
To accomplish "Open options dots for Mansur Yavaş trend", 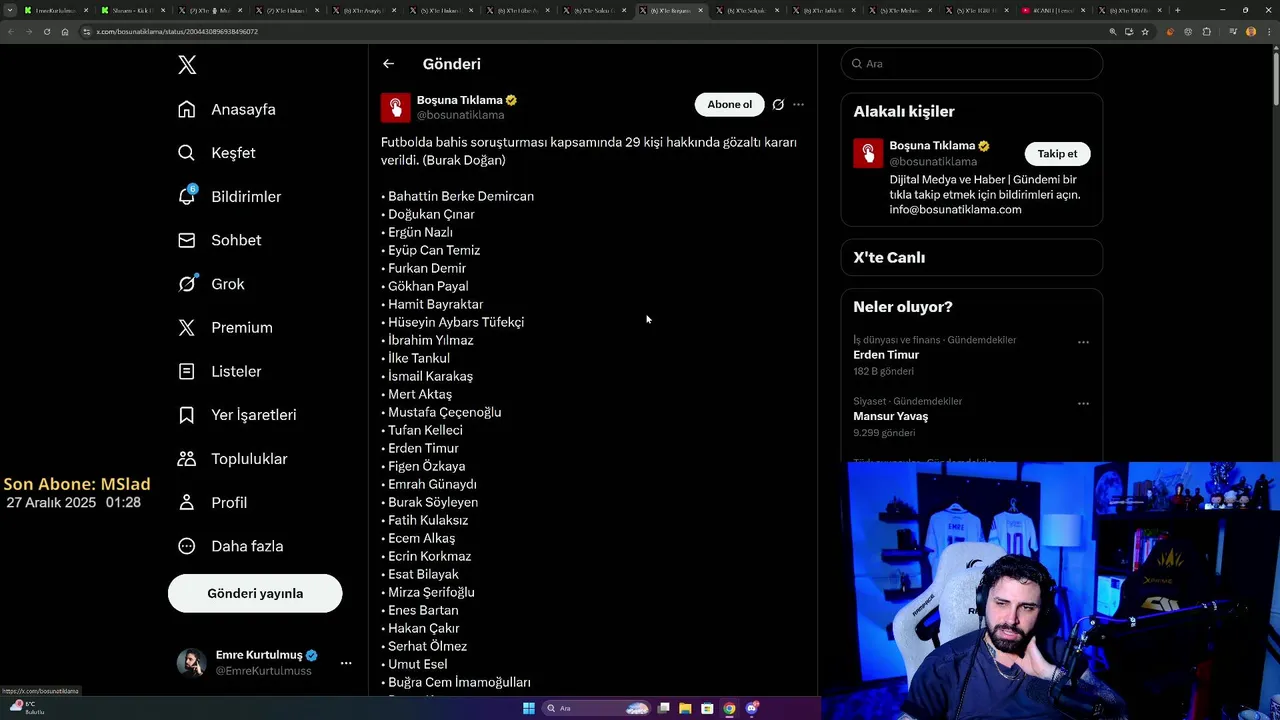I will [x=1083, y=404].
